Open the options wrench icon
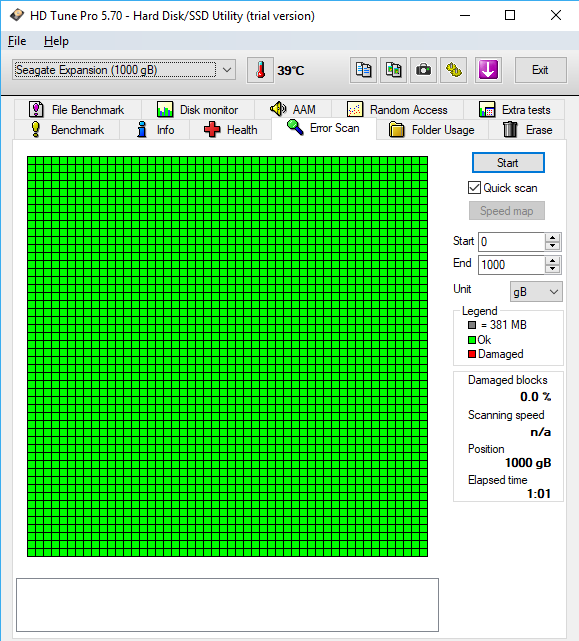Screen dimensions: 579x641 point(453,70)
